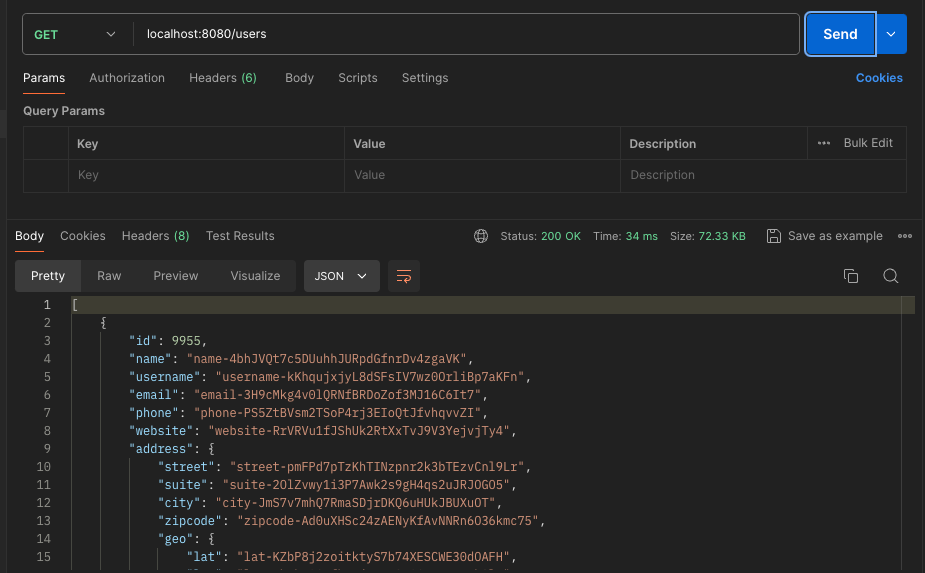Click the "zipcode" JSON line
The width and height of the screenshot is (925, 573).
[x=352, y=521]
